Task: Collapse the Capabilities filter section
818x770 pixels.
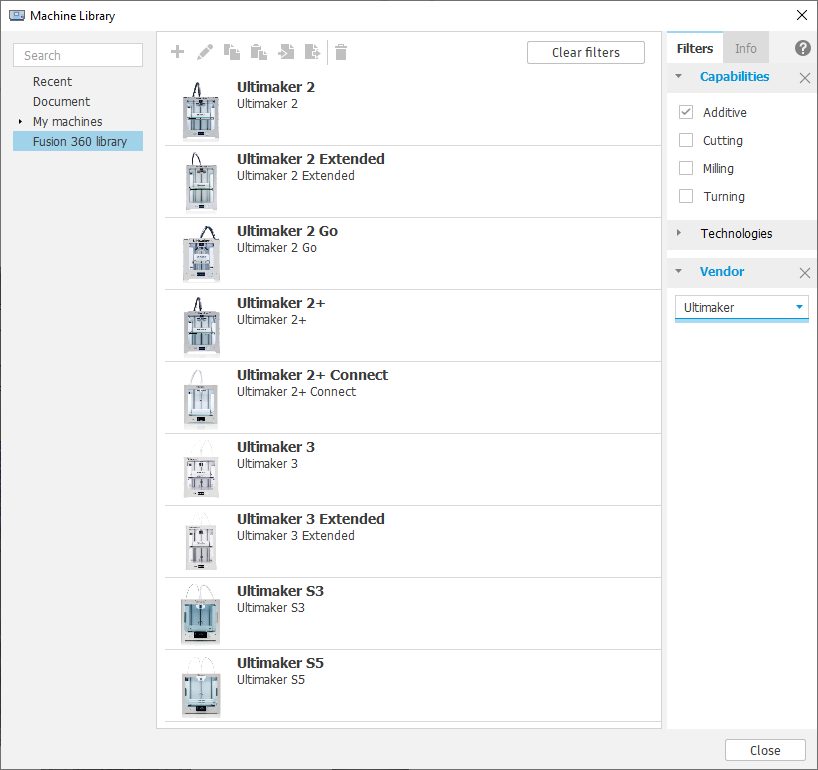Action: tap(678, 76)
